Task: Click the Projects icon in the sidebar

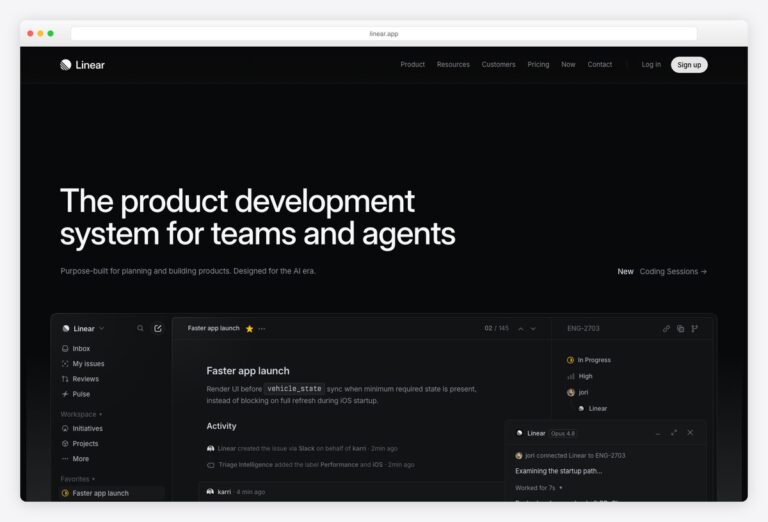Action: [65, 443]
